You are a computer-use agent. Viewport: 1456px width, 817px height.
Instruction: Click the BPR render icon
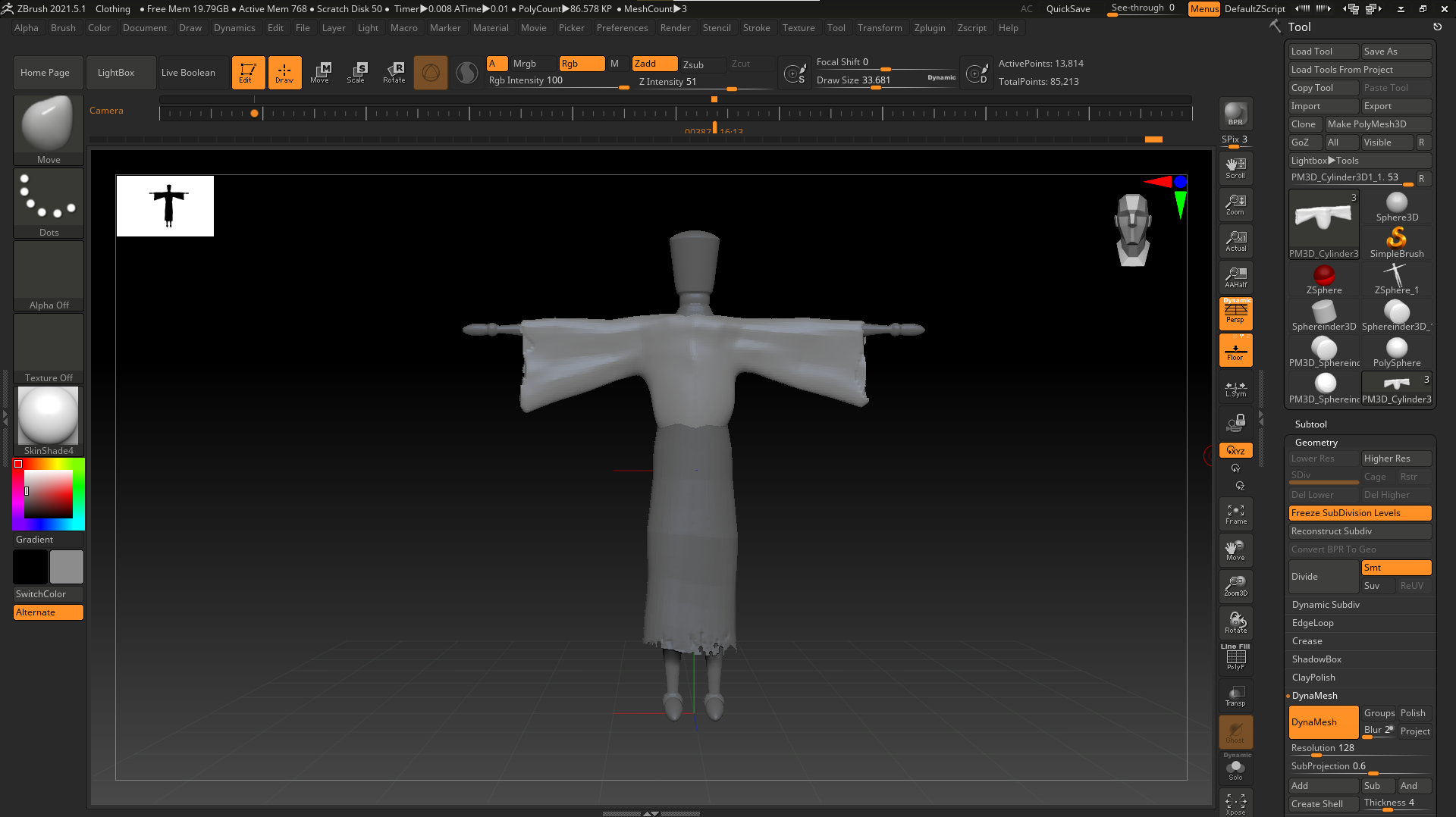(1235, 114)
